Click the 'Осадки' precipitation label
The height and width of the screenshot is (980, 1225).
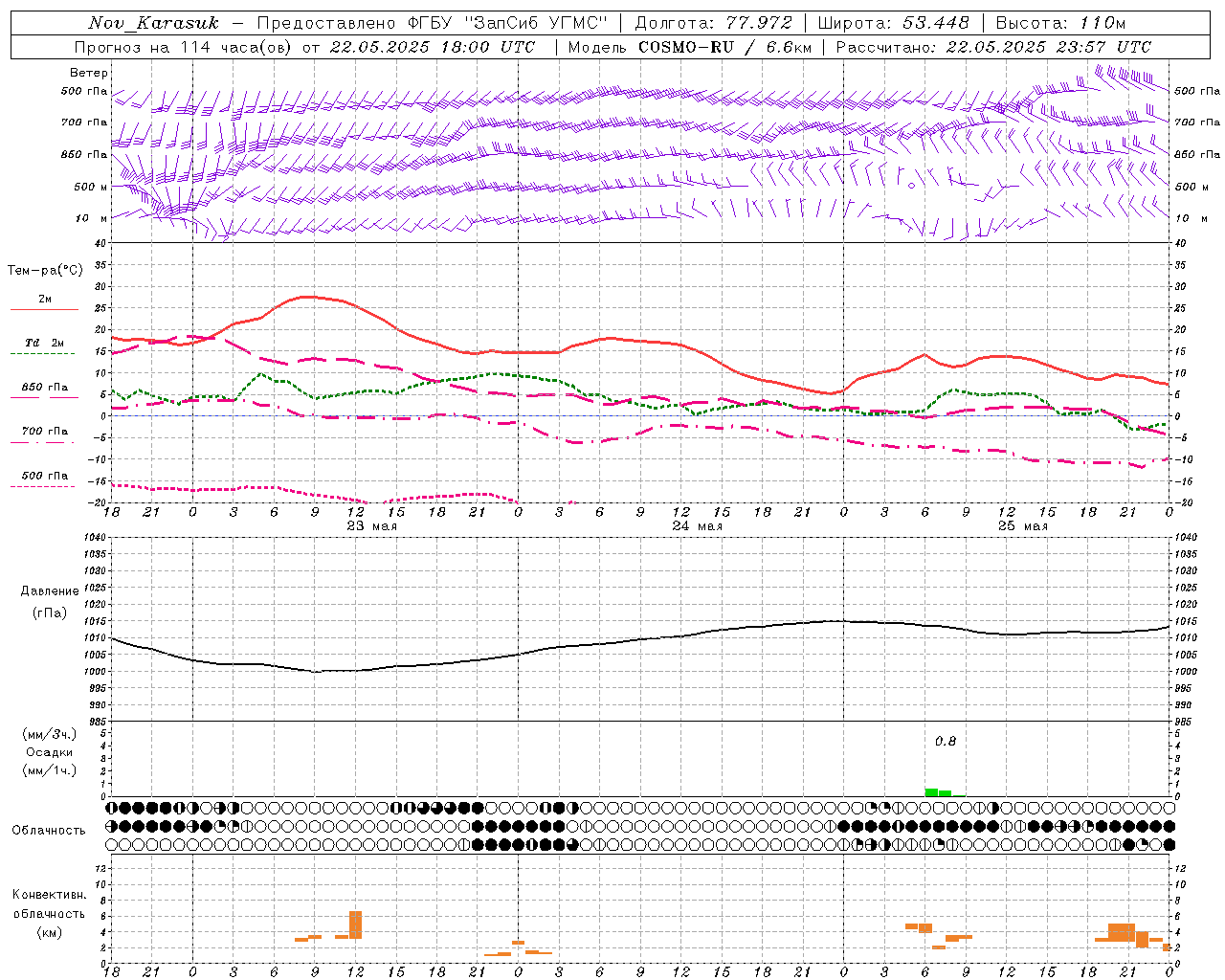pyautogui.click(x=50, y=752)
